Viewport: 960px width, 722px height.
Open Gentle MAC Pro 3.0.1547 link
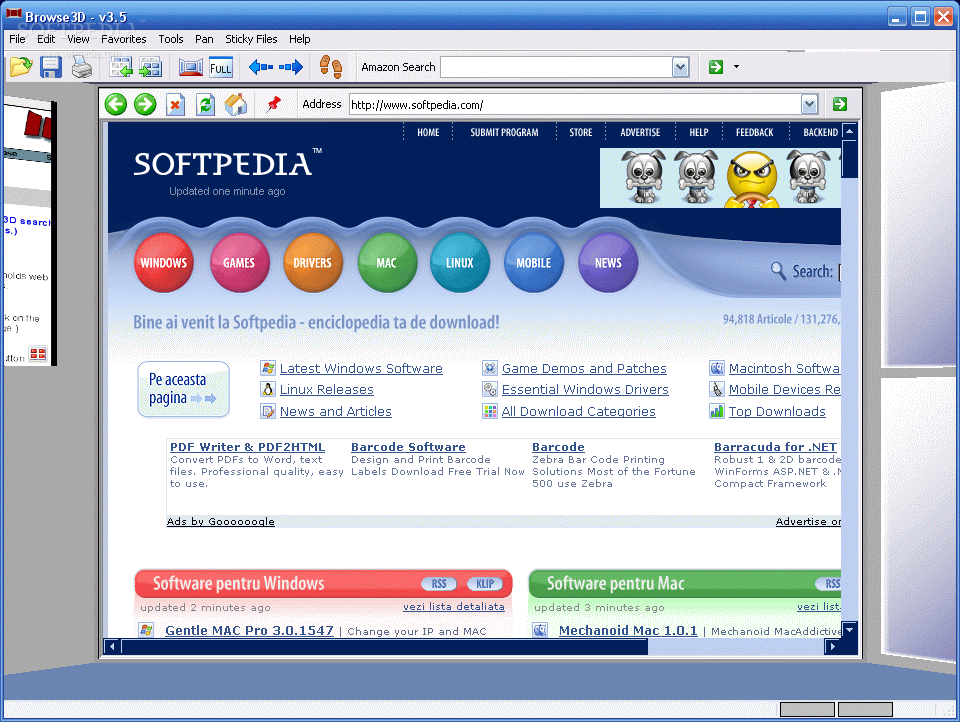coord(249,630)
